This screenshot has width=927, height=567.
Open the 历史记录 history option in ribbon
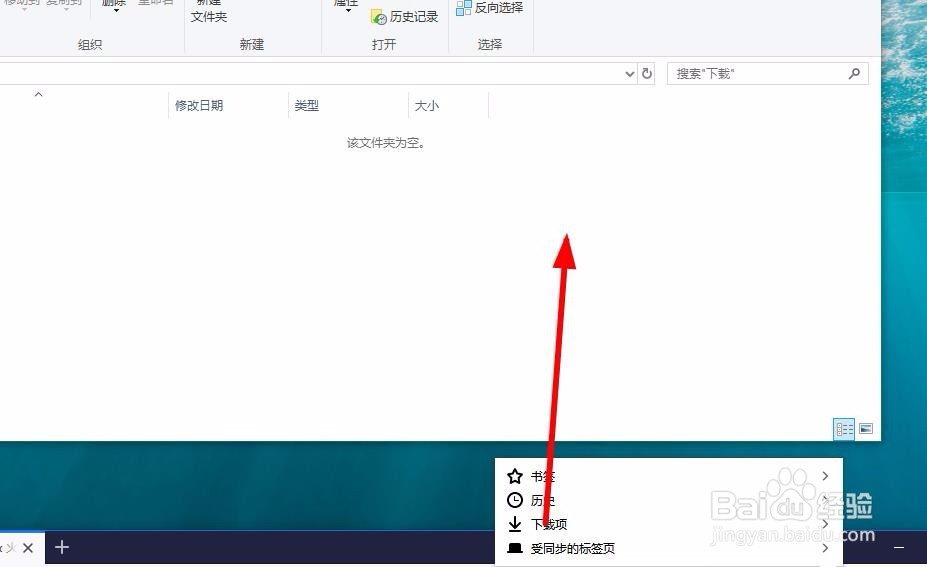(x=404, y=17)
